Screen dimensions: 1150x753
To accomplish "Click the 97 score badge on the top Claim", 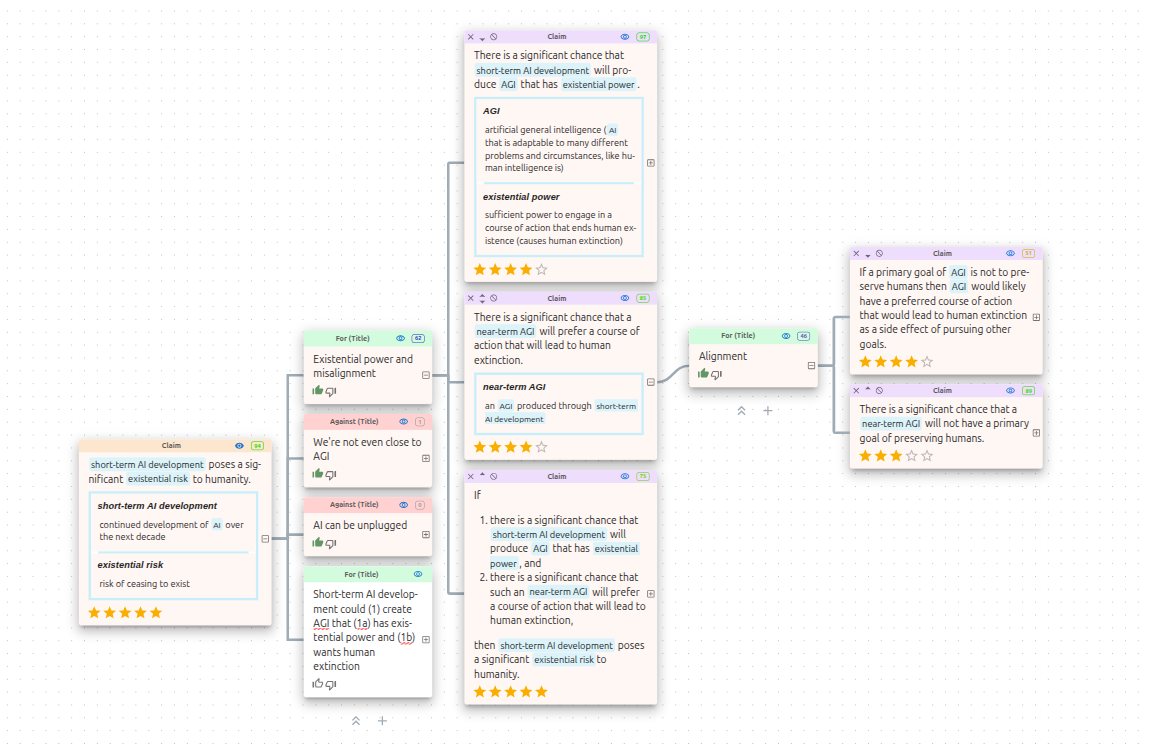I will point(643,37).
